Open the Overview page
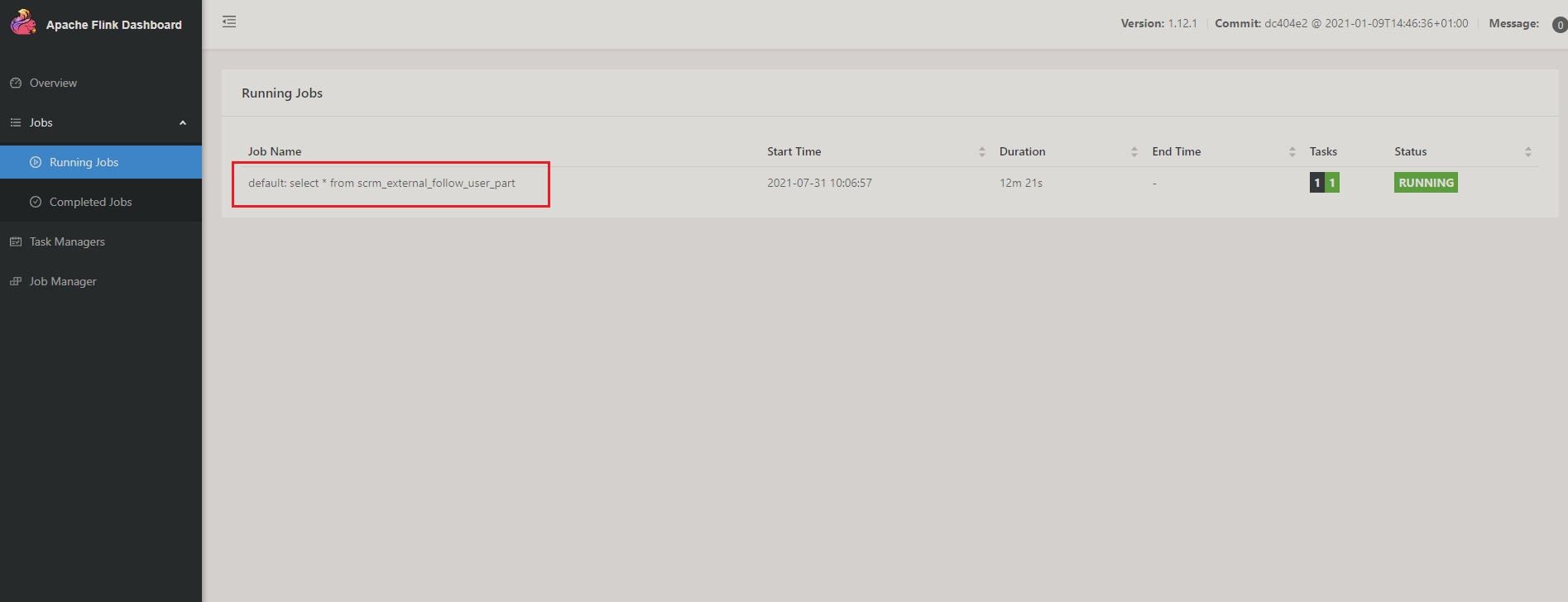The width and height of the screenshot is (1568, 602). pos(101,83)
